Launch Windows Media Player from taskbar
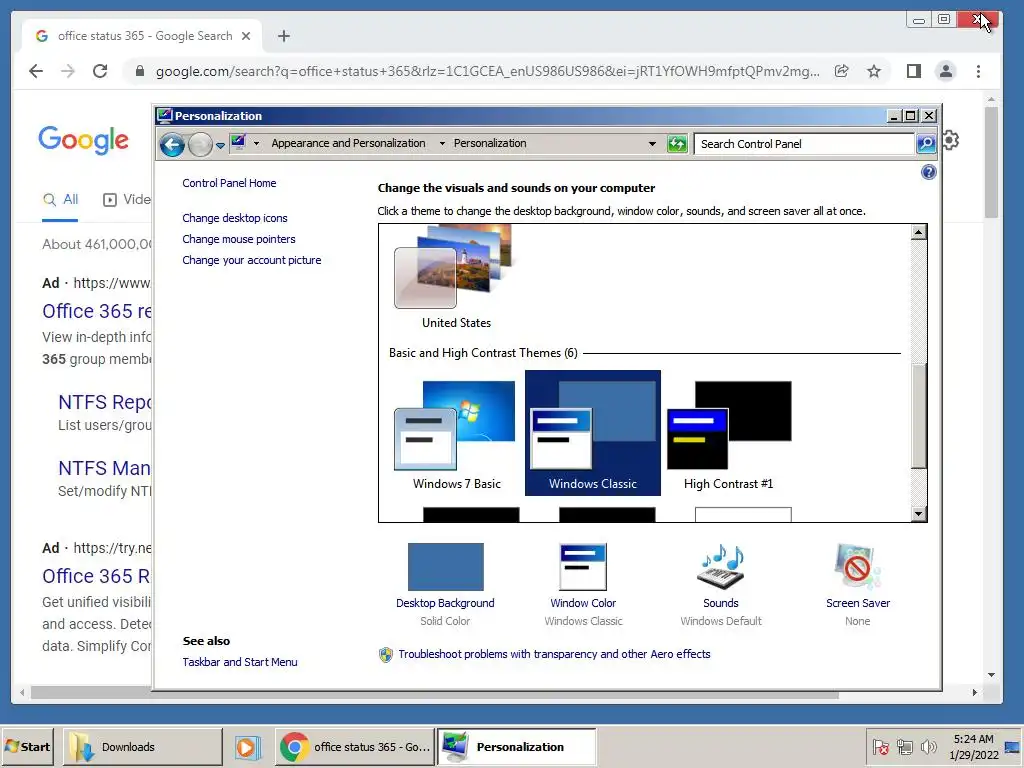The height and width of the screenshot is (768, 1024). [x=248, y=746]
